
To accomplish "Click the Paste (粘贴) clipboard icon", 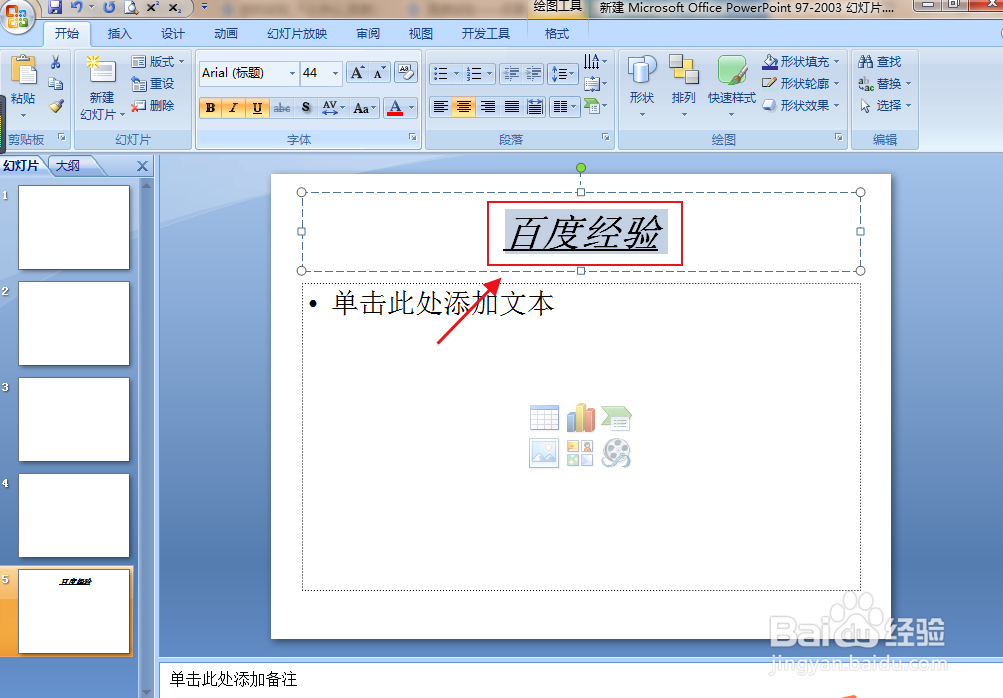I will [x=24, y=70].
